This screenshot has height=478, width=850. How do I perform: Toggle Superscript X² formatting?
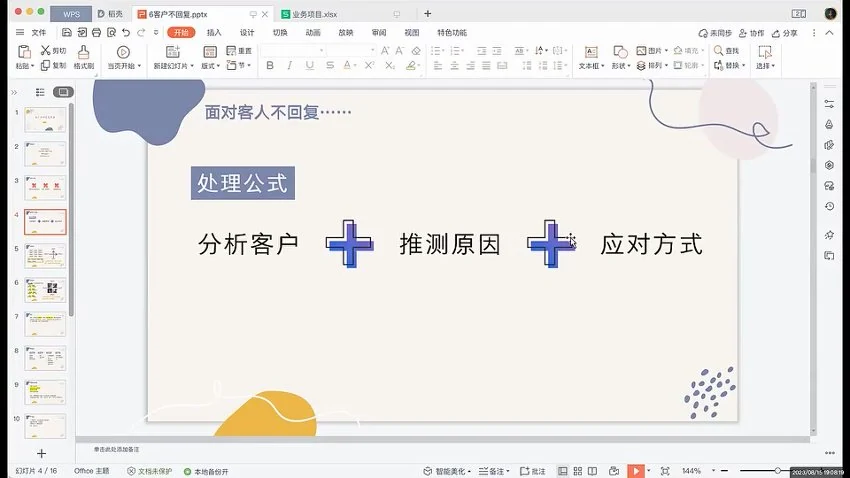coord(369,65)
